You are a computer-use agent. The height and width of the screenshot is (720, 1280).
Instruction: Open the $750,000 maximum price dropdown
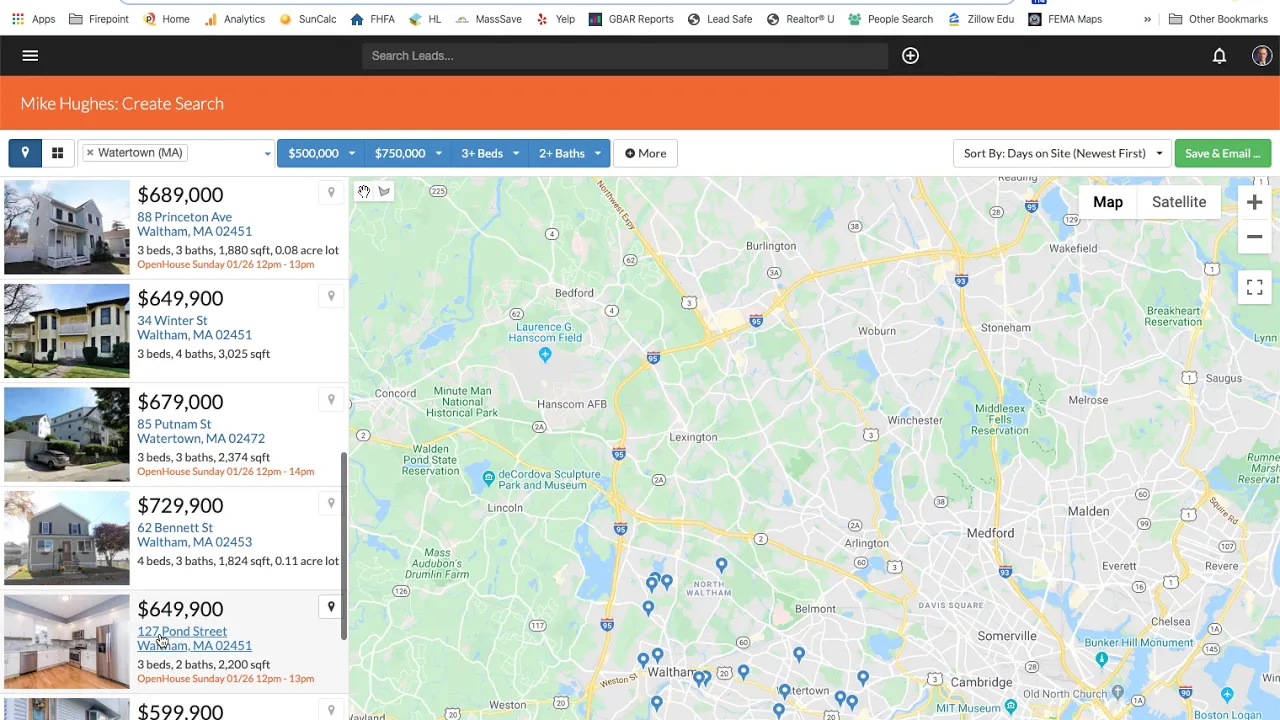click(407, 153)
